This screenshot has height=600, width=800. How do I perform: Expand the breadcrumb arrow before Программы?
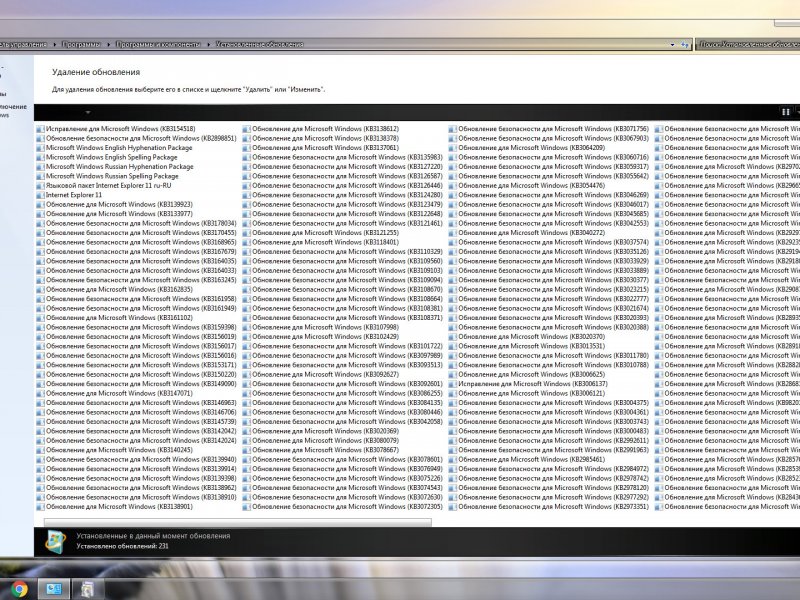coord(55,44)
